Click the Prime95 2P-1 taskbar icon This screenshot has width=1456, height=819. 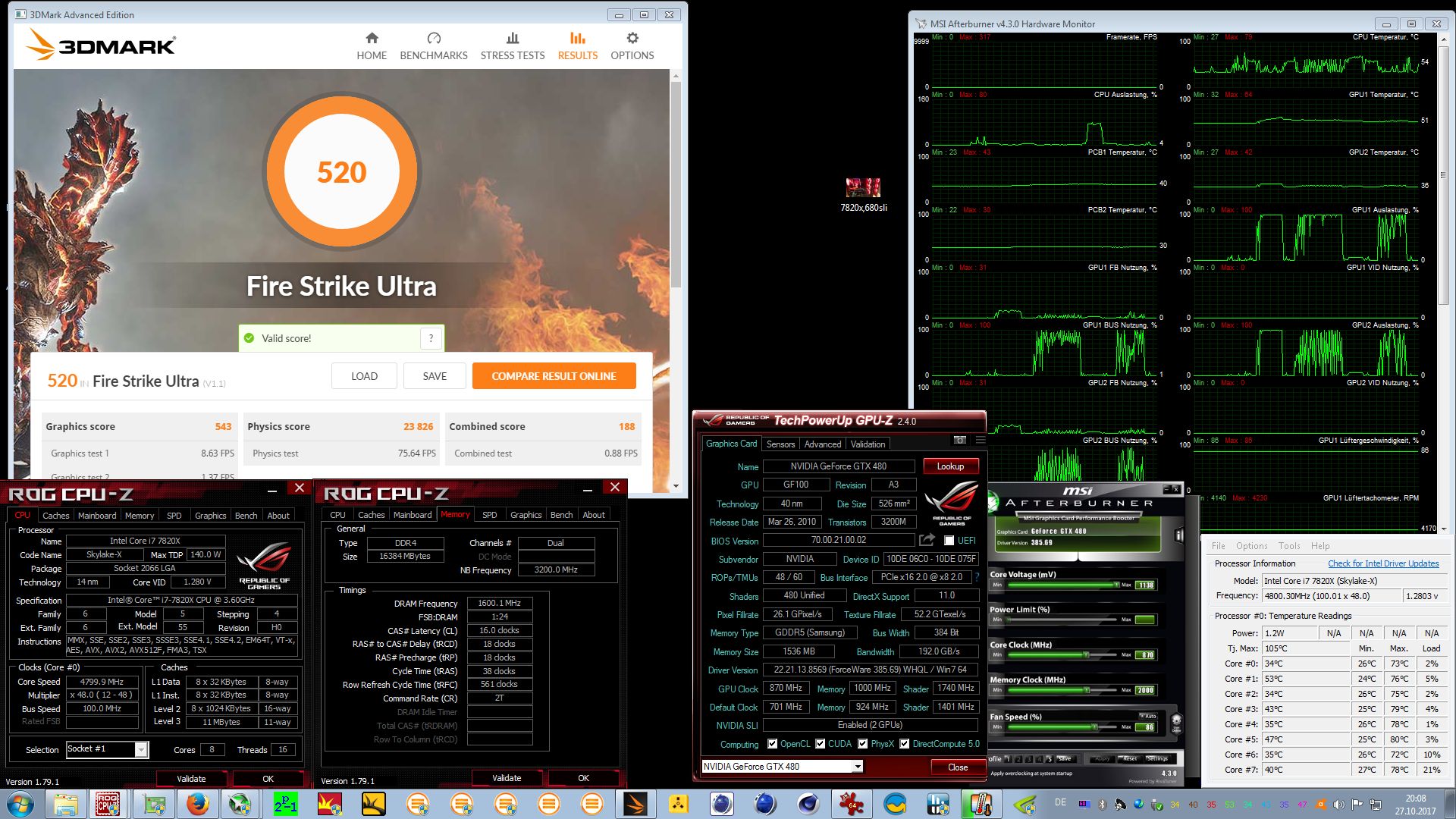[x=285, y=804]
